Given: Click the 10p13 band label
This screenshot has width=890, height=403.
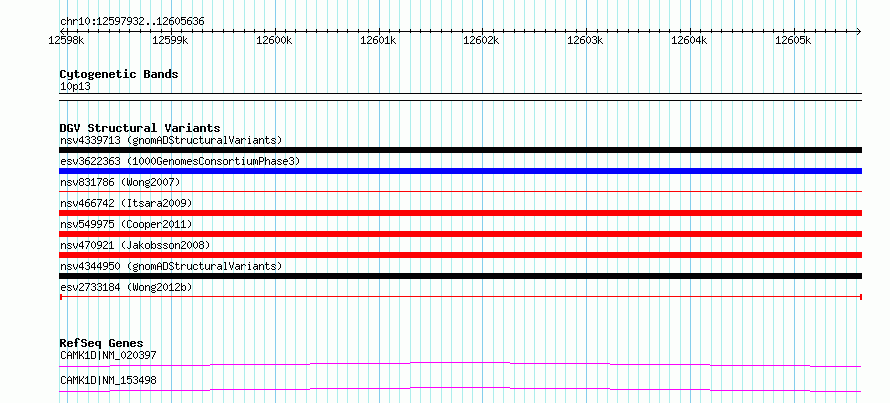Looking at the screenshot, I should (75, 86).
